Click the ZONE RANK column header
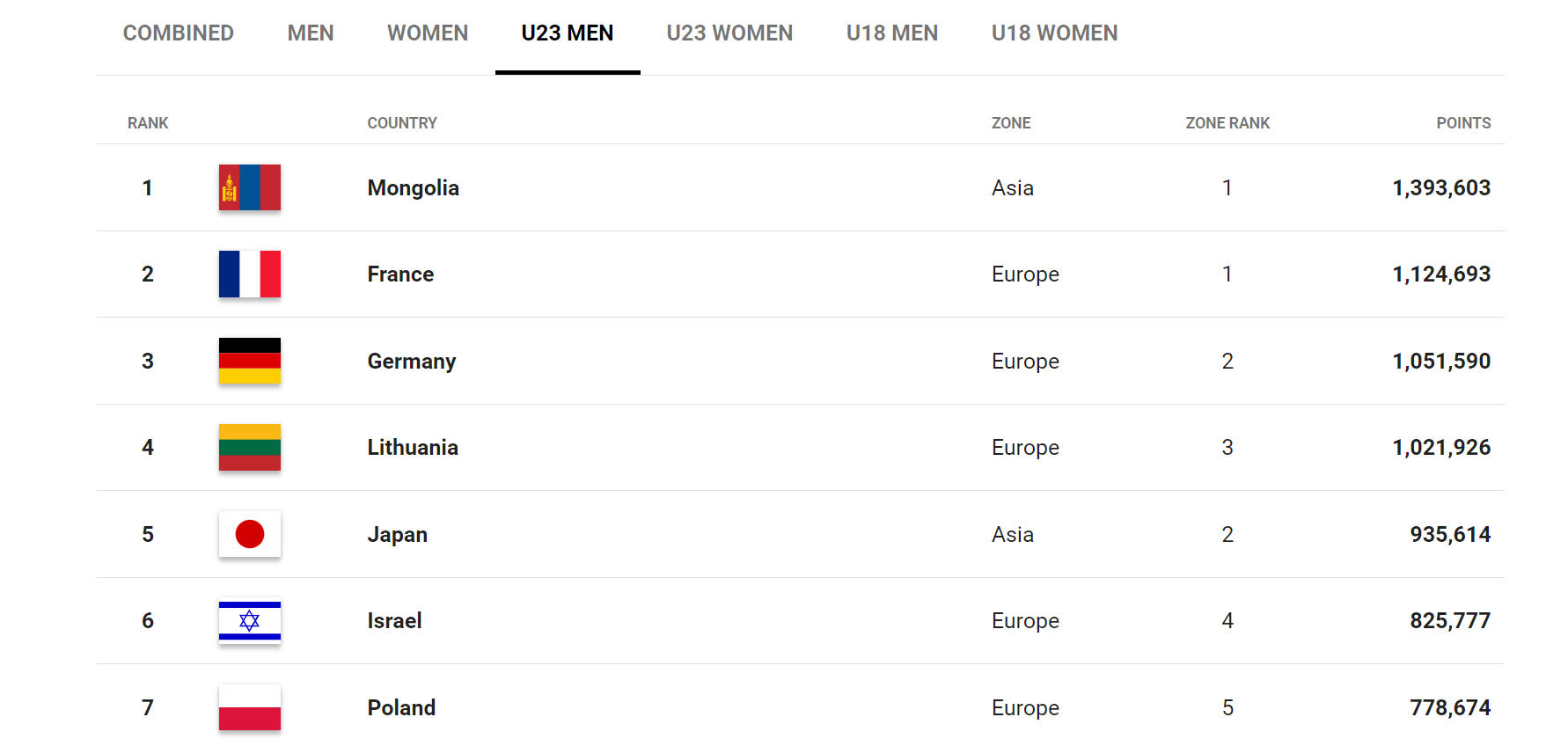The height and width of the screenshot is (739, 1568). point(1227,123)
